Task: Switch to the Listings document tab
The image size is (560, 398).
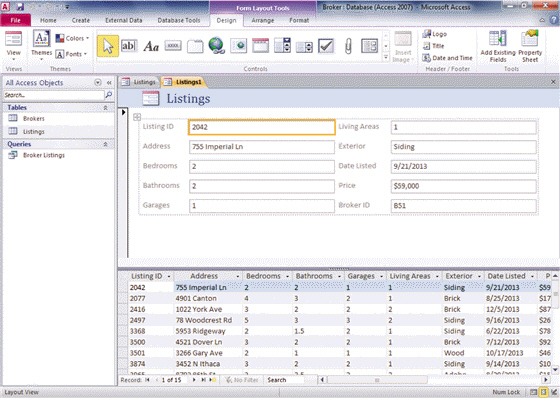Action: coord(140,82)
